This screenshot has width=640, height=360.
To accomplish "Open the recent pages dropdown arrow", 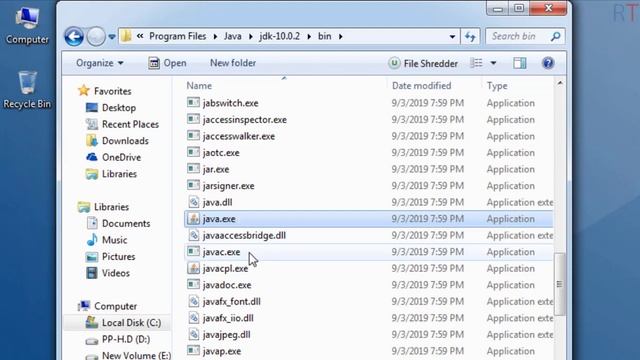I will (111, 37).
